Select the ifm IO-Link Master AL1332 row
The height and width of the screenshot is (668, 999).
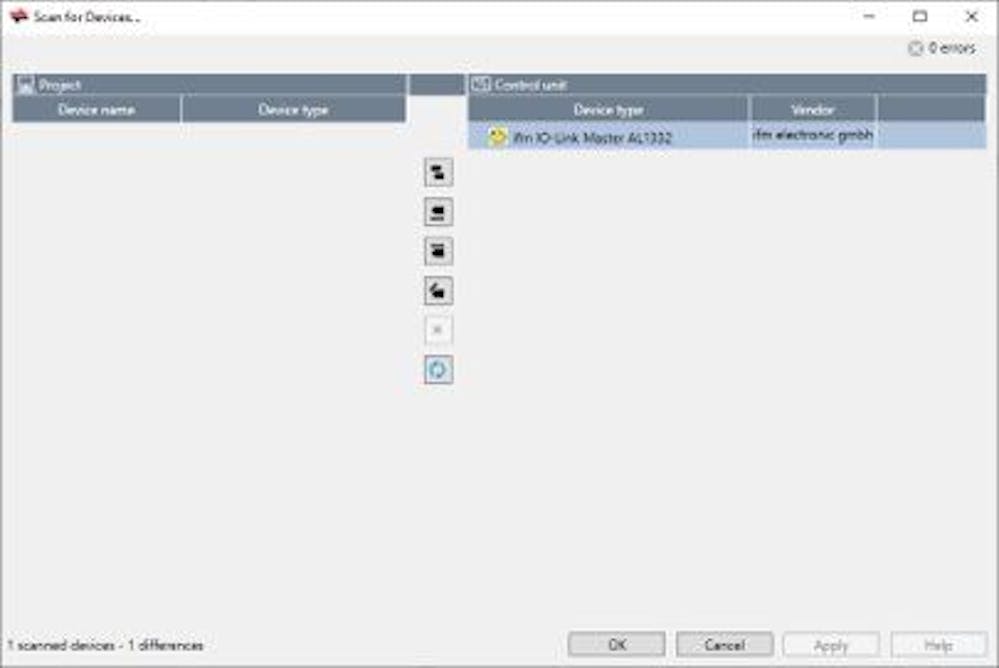pos(727,136)
